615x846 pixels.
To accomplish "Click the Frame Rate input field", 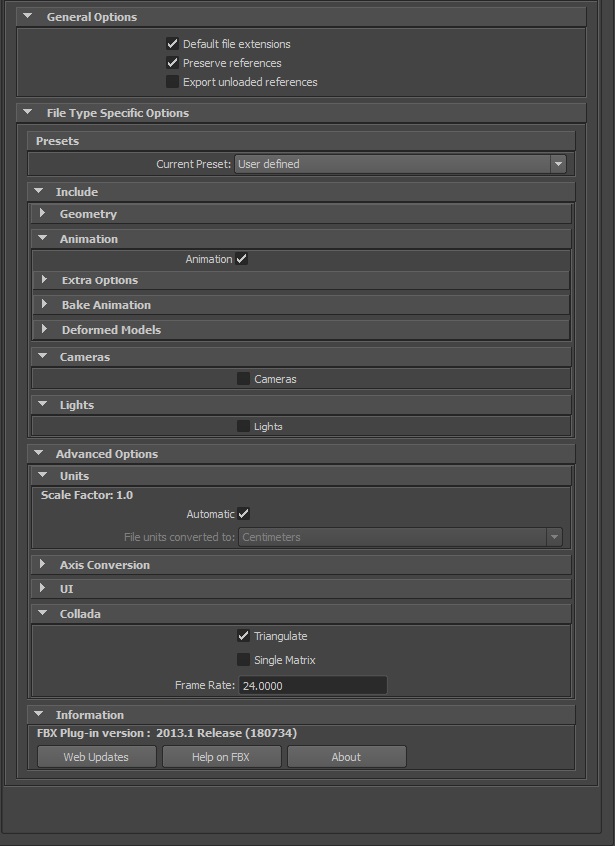I will [311, 686].
